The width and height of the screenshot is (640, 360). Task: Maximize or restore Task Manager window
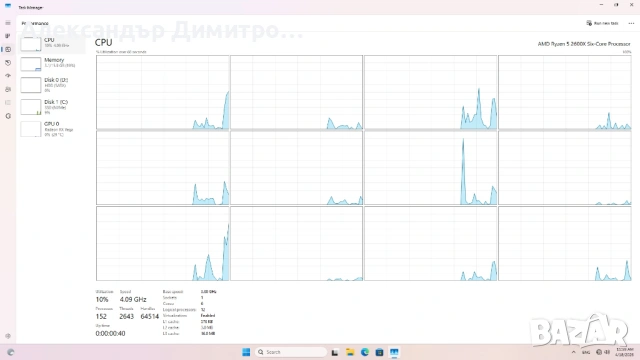tap(616, 5)
